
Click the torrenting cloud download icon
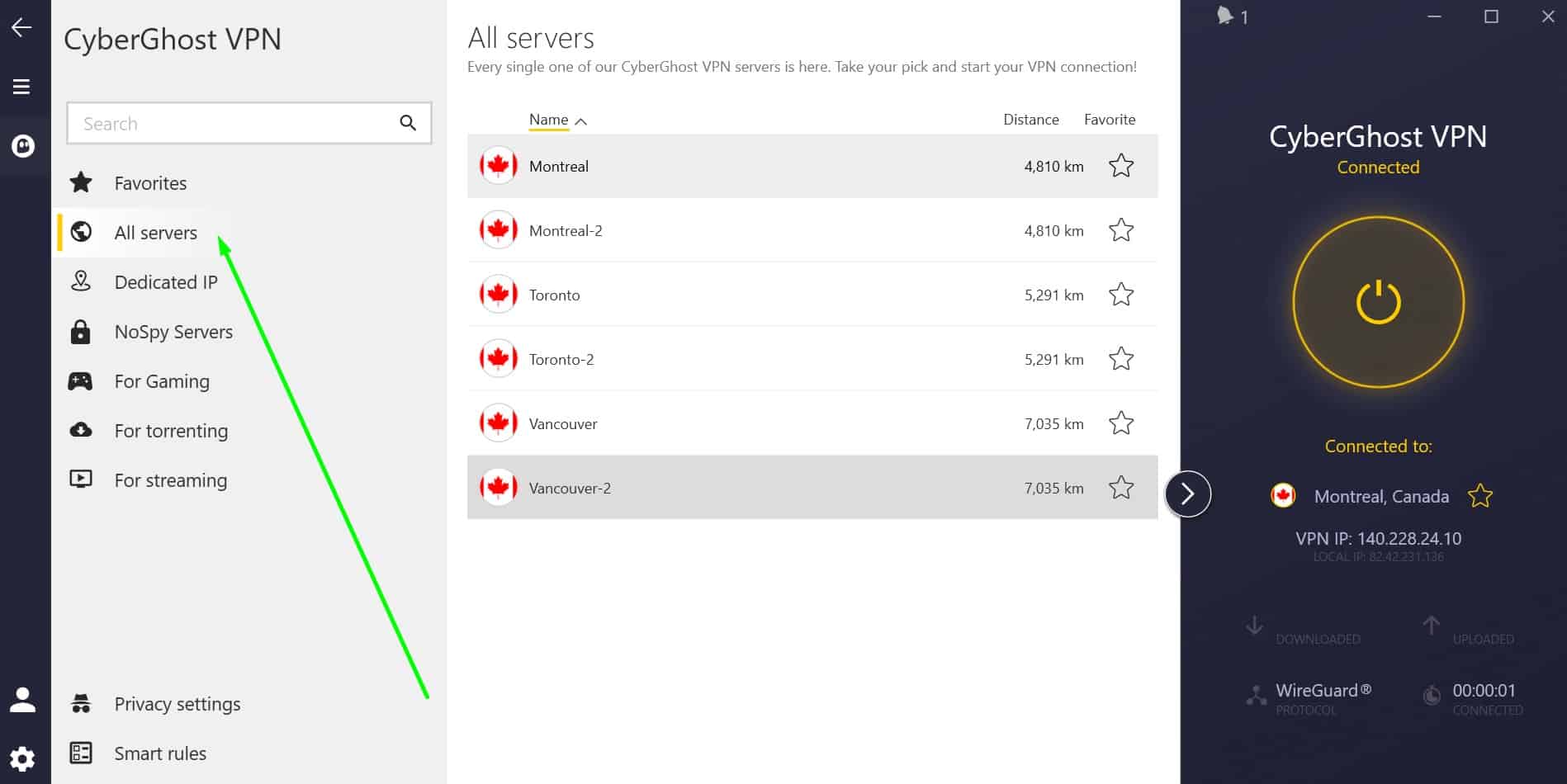81,429
